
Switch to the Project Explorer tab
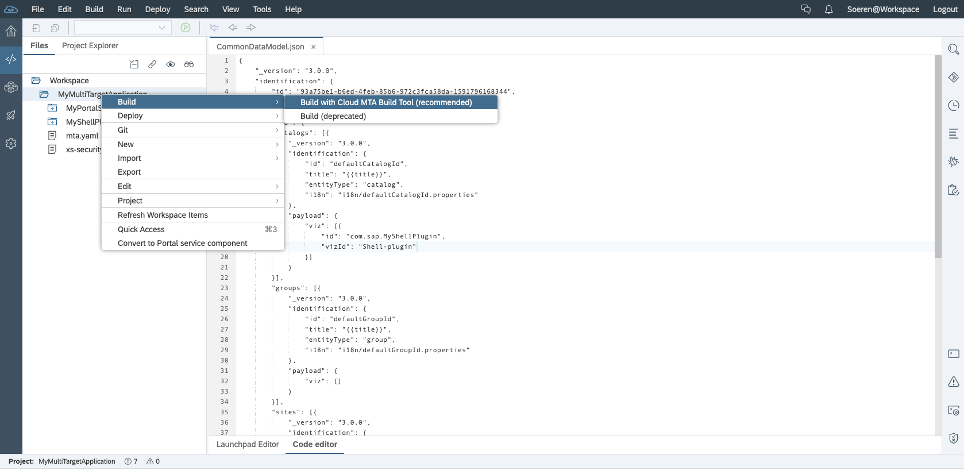click(90, 46)
